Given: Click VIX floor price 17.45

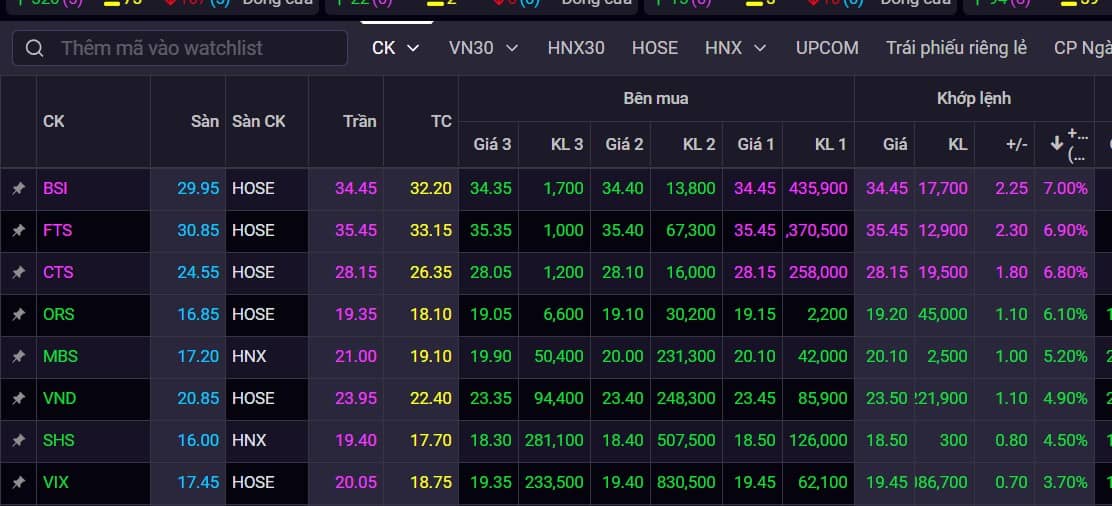Looking at the screenshot, I should pyautogui.click(x=198, y=482).
